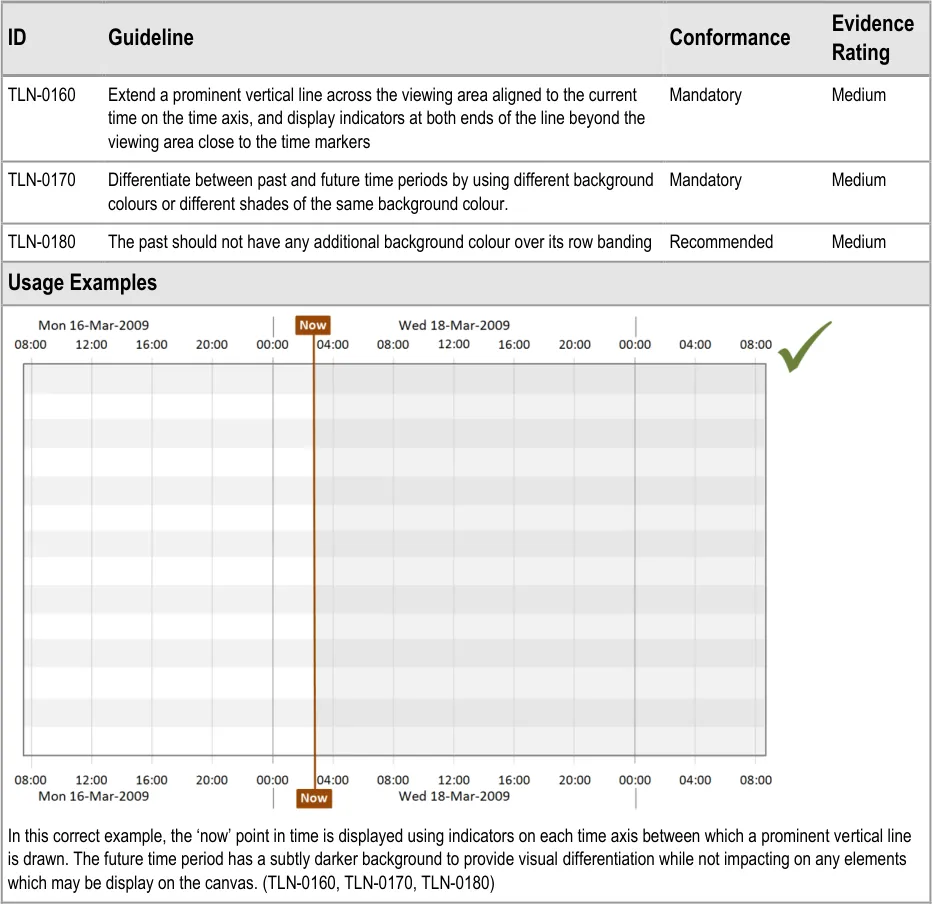Click 'Mon 16-Mar-2009' date label on top axis
The height and width of the screenshot is (904, 932).
click(x=94, y=325)
